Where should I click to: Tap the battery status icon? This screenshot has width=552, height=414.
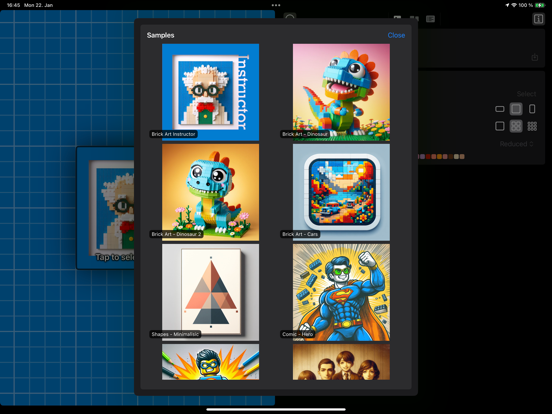[540, 5]
